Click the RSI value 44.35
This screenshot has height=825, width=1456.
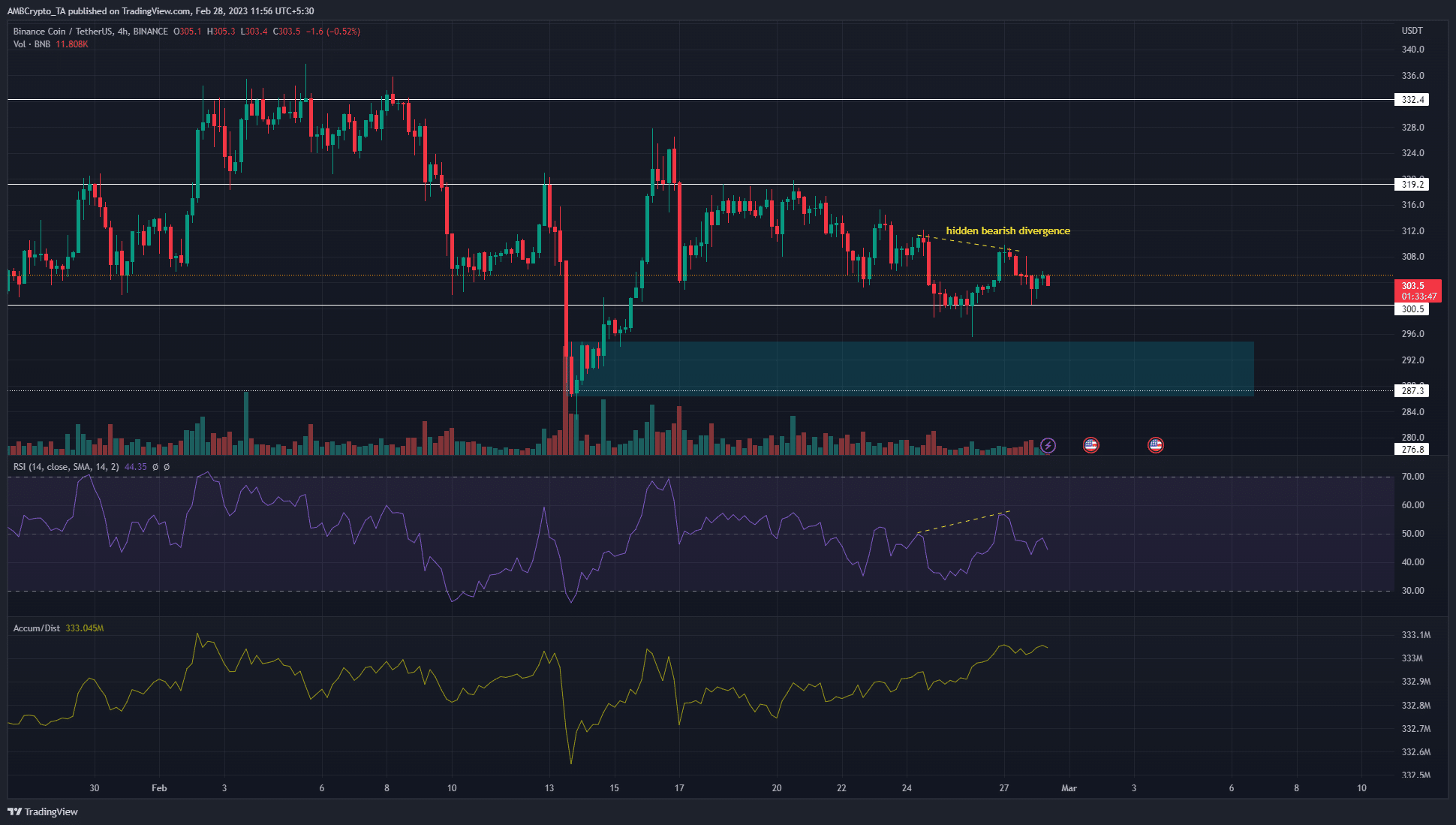(136, 467)
